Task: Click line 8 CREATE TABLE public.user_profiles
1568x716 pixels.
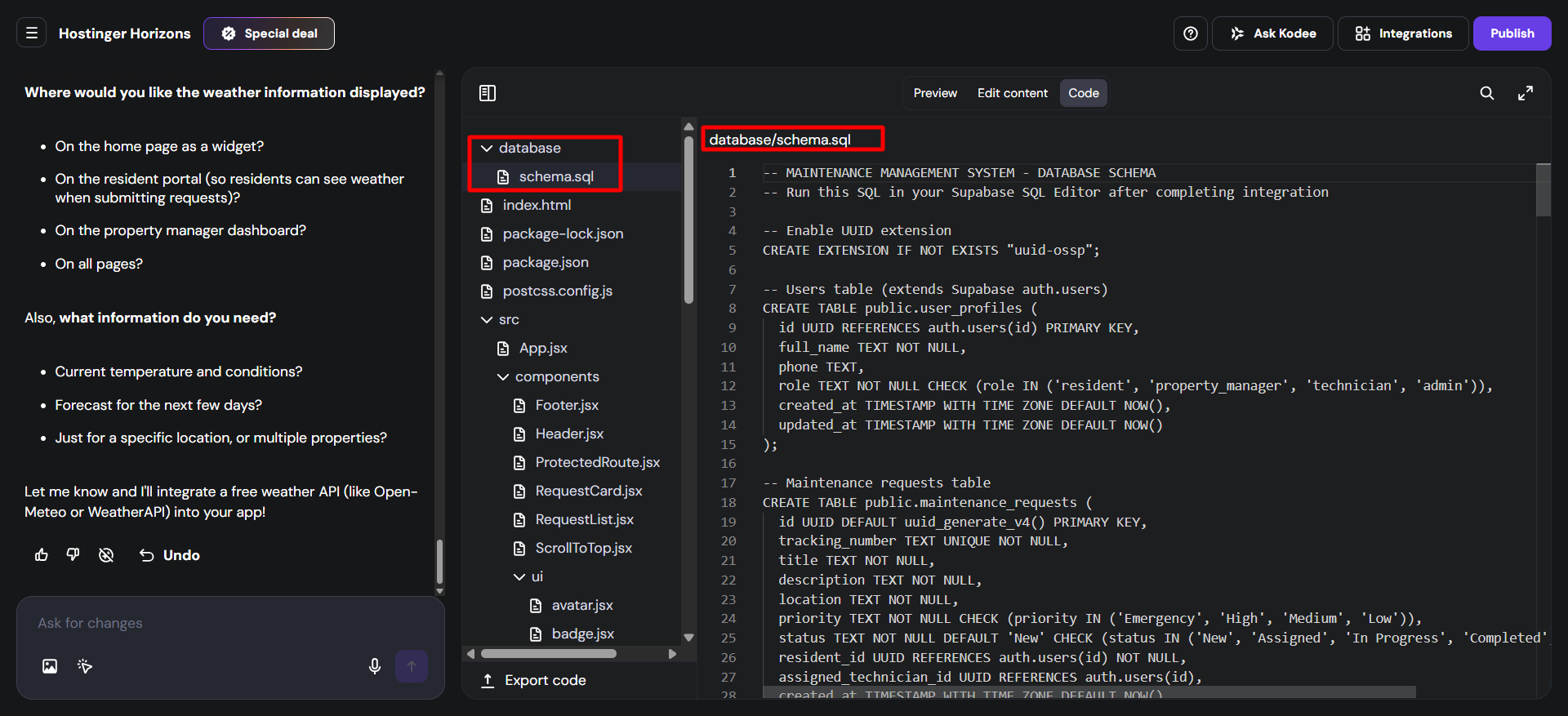Action: 900,309
